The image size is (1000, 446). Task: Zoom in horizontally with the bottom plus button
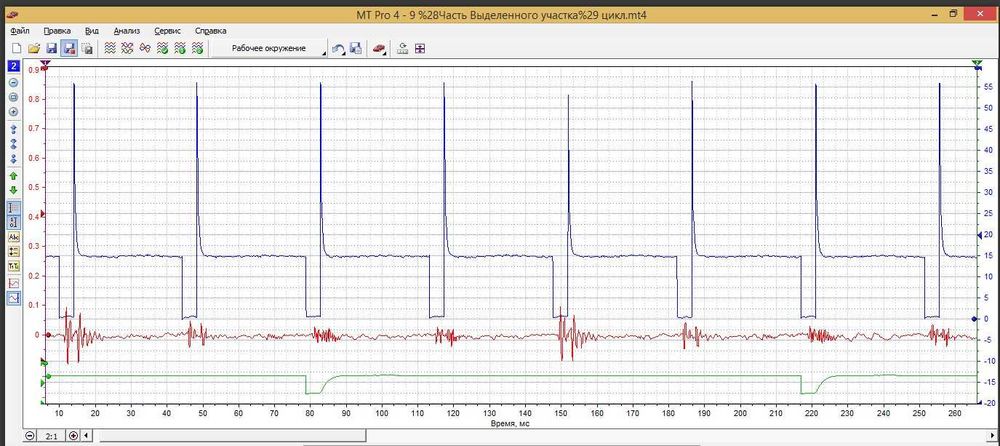point(75,436)
